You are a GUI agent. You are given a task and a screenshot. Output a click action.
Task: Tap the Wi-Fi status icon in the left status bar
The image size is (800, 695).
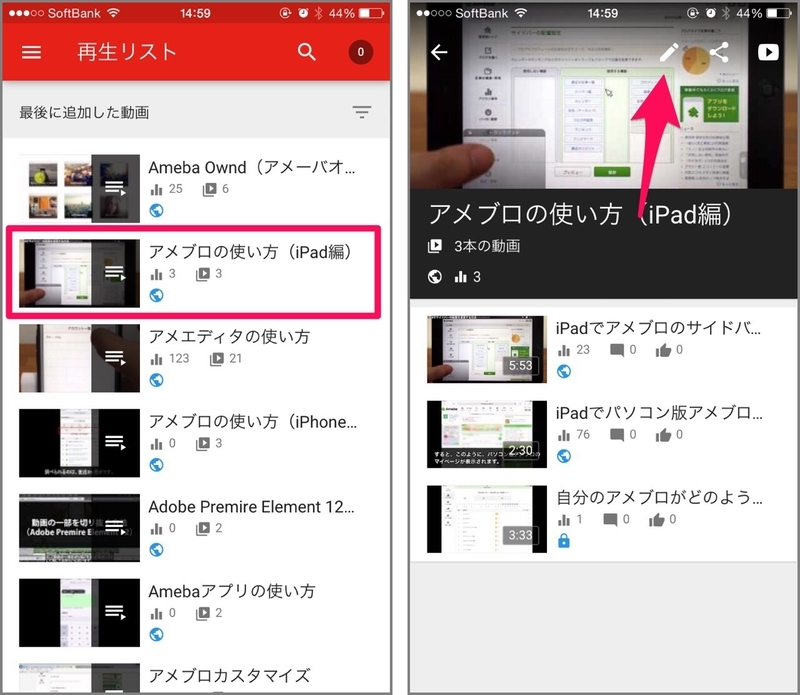click(x=113, y=13)
